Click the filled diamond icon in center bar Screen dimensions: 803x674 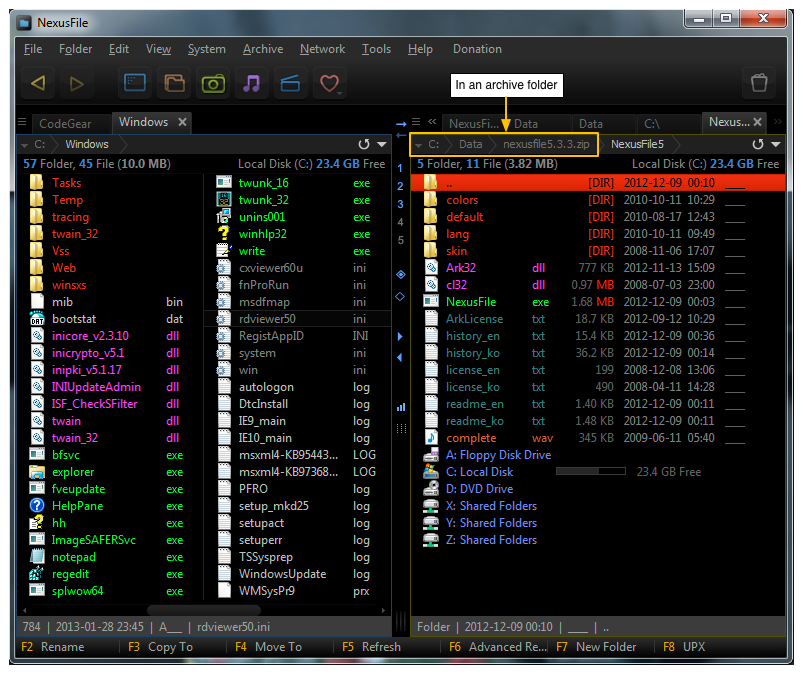pyautogui.click(x=400, y=275)
